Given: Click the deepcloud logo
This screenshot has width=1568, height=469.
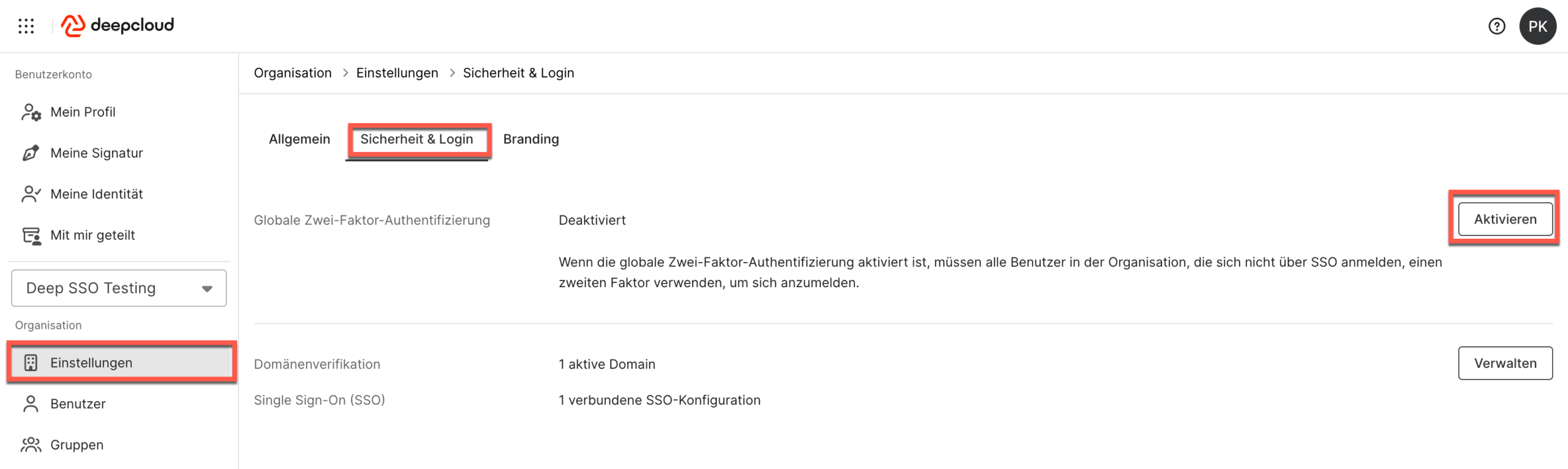Looking at the screenshot, I should tap(118, 26).
